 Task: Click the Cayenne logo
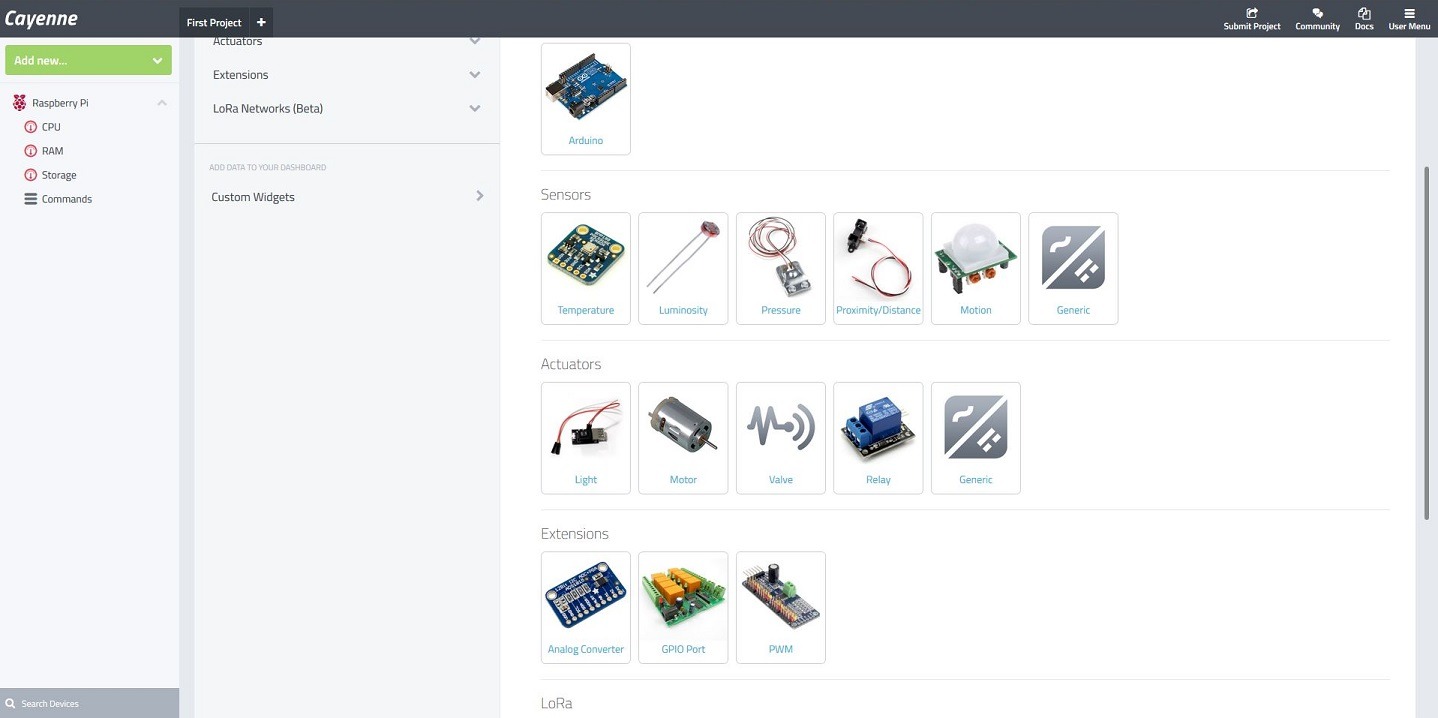[41, 19]
